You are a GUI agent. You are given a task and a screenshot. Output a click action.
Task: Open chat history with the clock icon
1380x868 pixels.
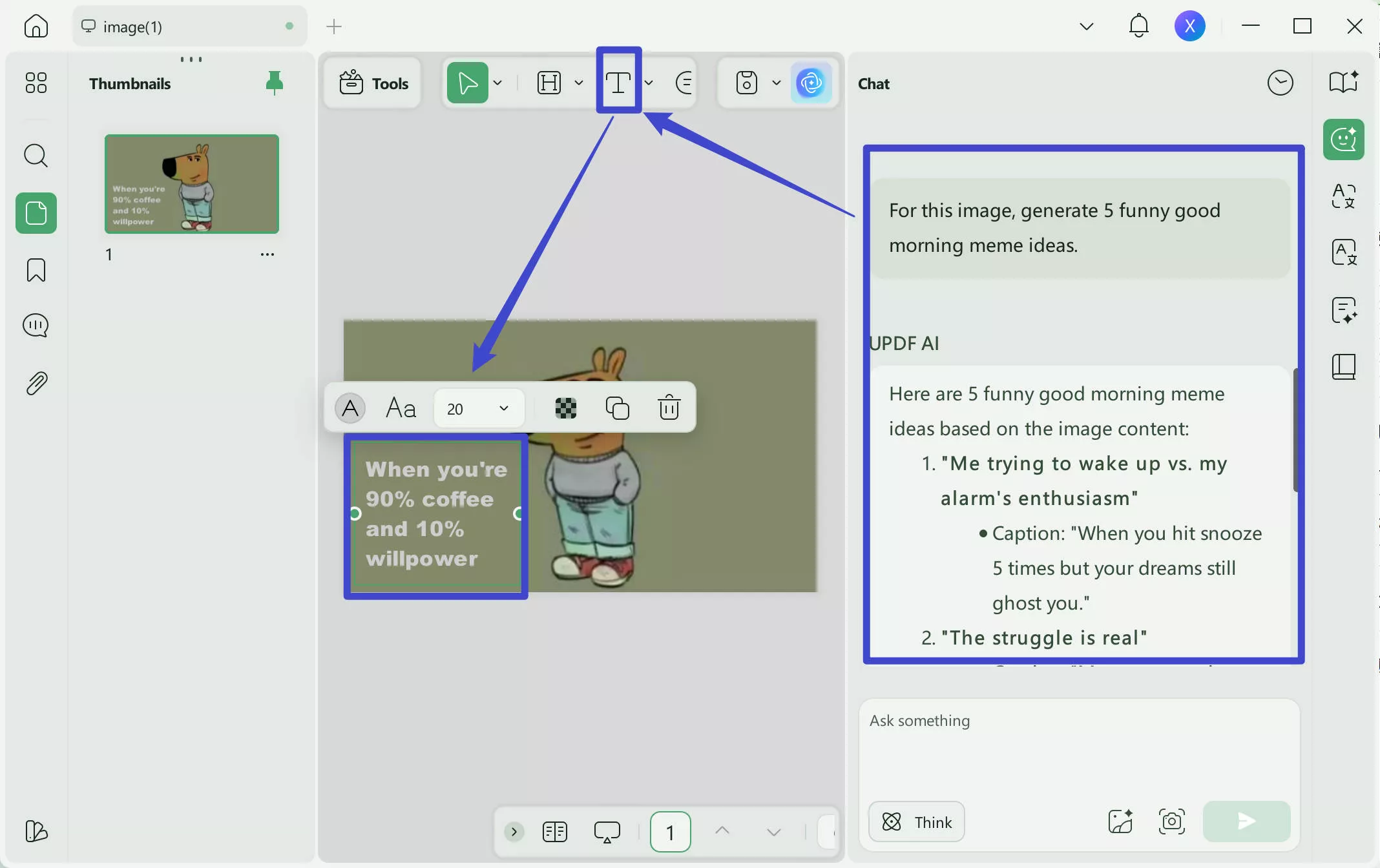(1281, 83)
